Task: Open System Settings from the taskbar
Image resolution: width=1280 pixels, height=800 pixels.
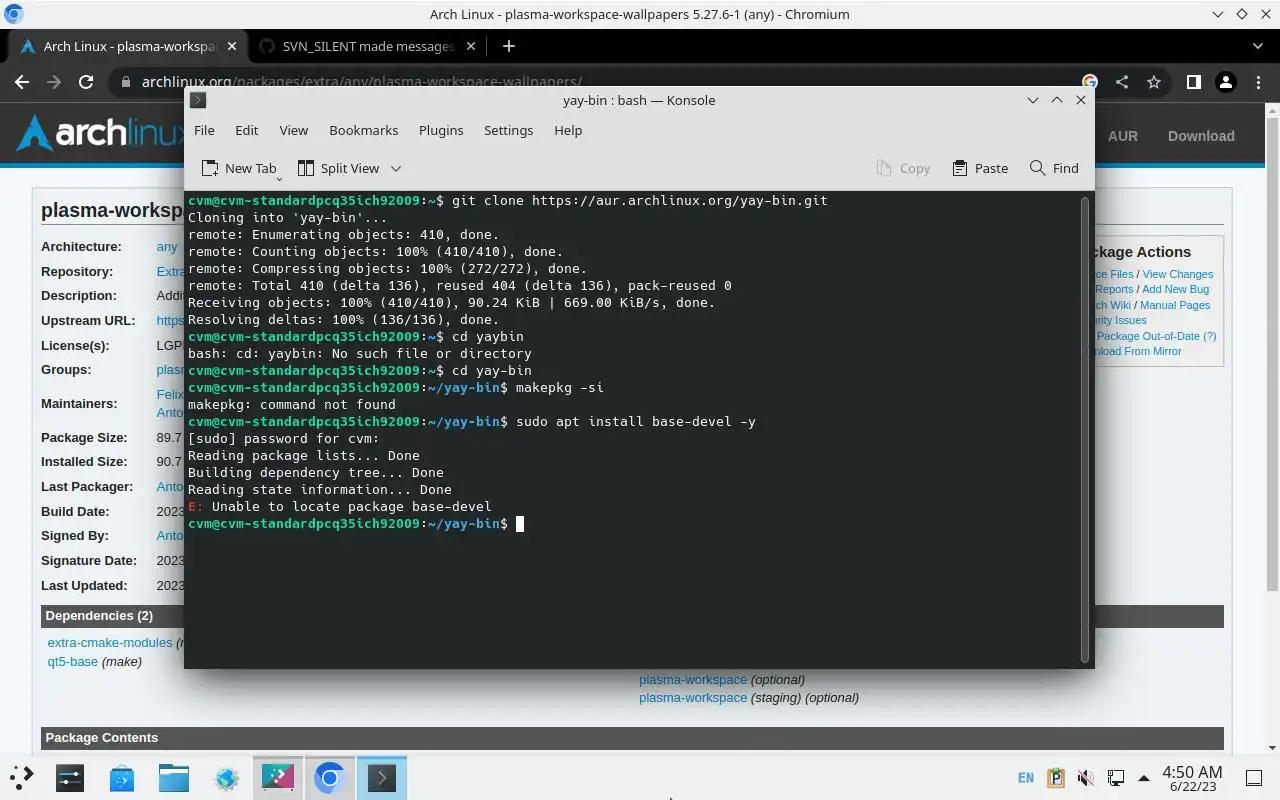Action: point(70,777)
